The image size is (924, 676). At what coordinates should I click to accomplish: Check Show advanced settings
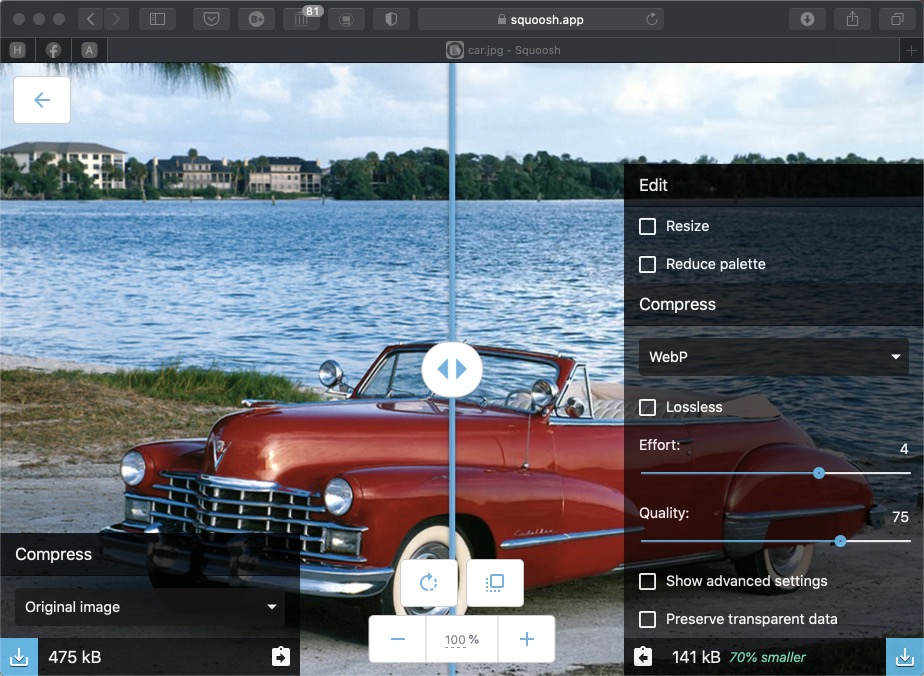[x=648, y=581]
